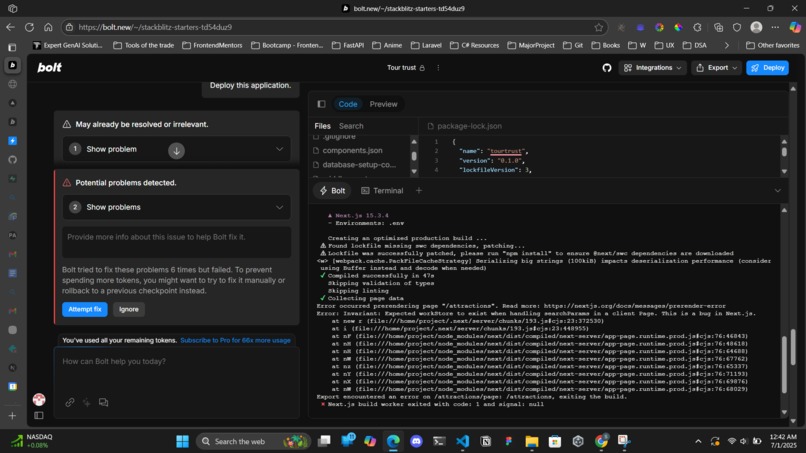Click the taskbar Search the web box
The width and height of the screenshot is (806, 453).
coord(253,441)
